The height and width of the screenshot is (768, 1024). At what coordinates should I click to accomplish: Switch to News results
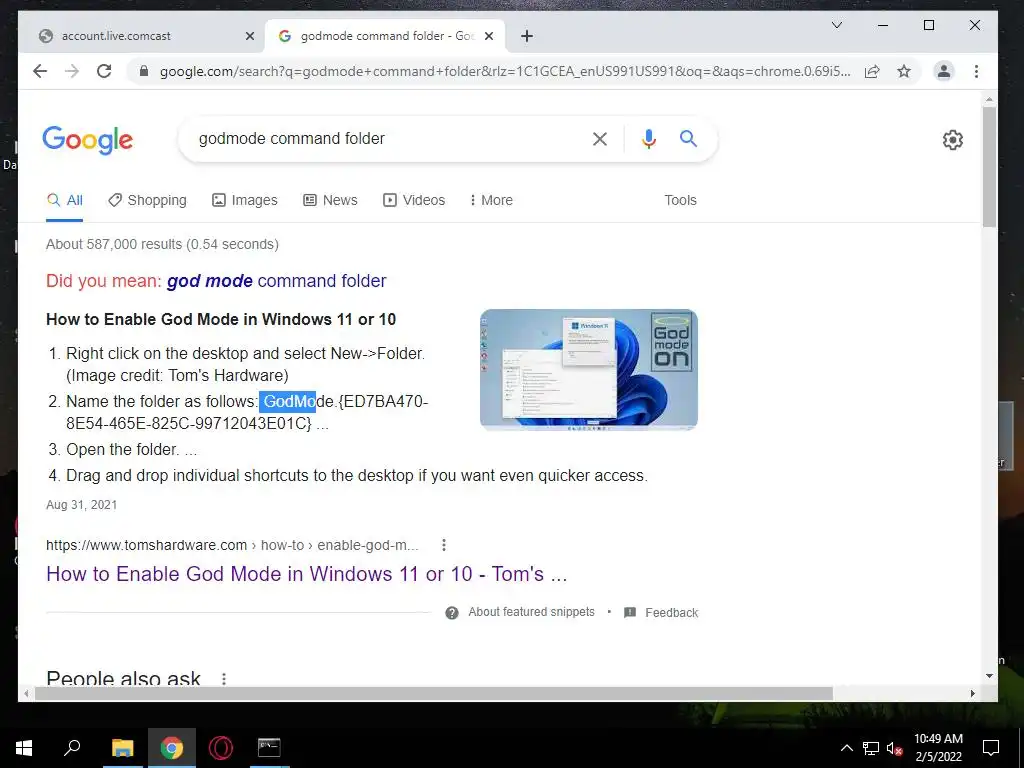[330, 200]
